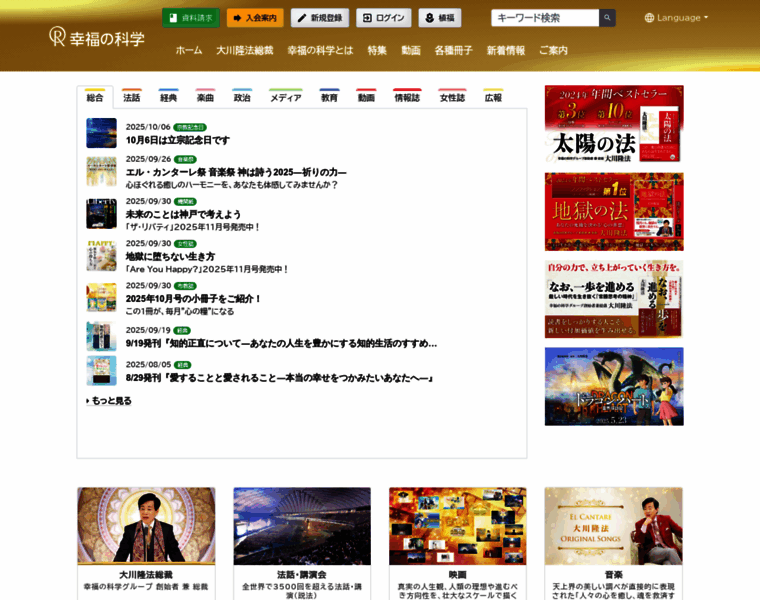
Task: Open the 入会案内 orange button
Action: [255, 18]
